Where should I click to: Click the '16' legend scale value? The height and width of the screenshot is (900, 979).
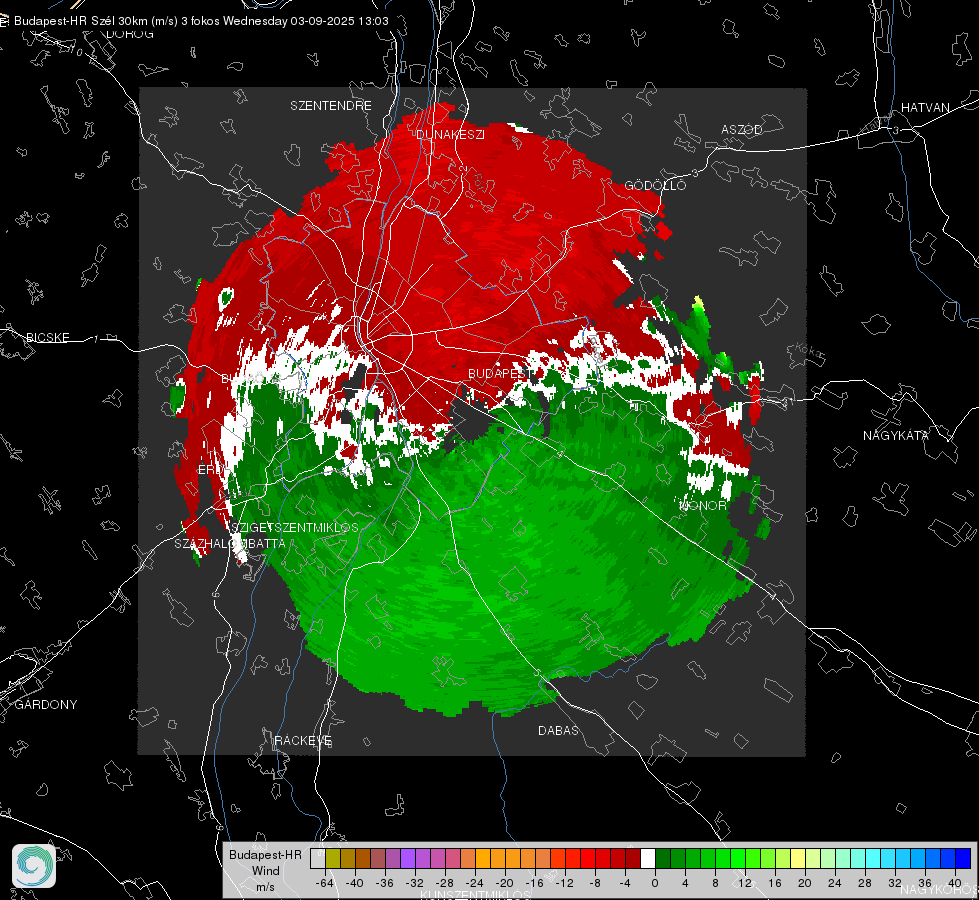775,883
